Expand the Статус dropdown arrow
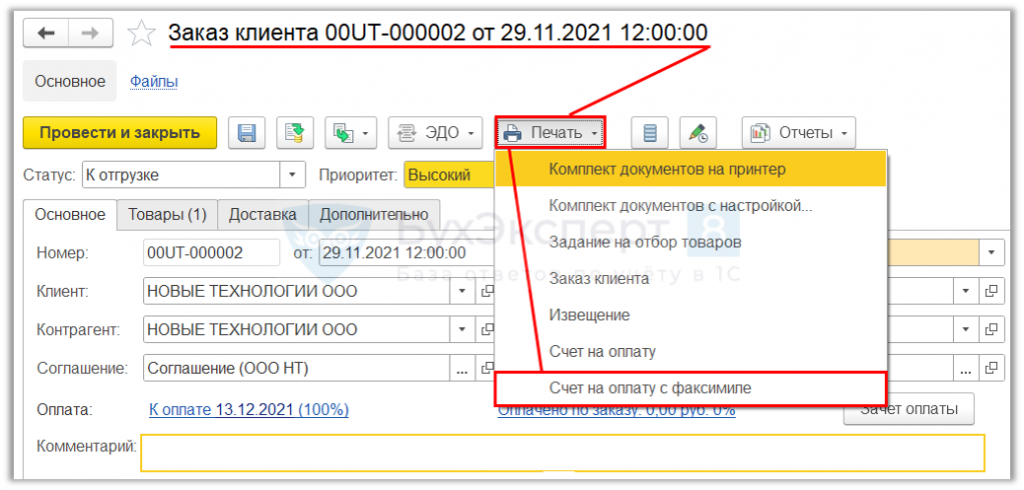The height and width of the screenshot is (490, 1024). coord(292,175)
